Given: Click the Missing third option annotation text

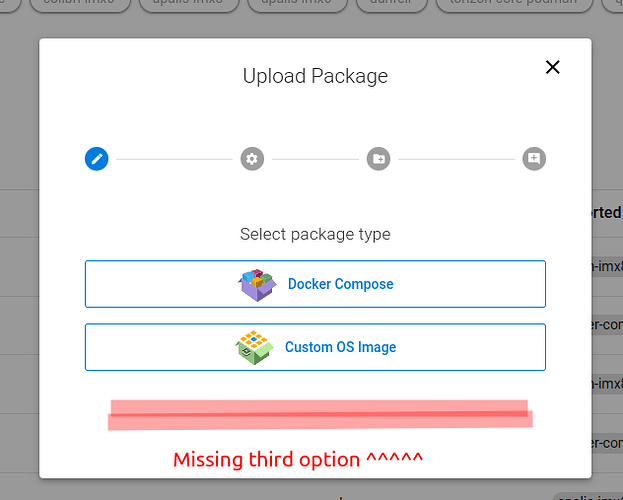Looking at the screenshot, I should pos(298,459).
